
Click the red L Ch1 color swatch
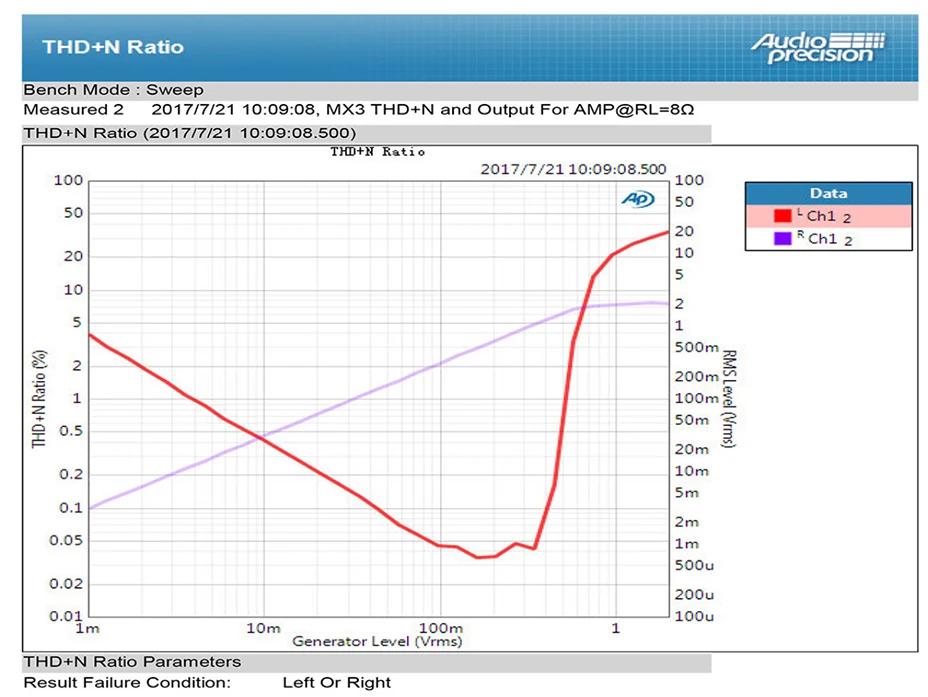point(782,216)
